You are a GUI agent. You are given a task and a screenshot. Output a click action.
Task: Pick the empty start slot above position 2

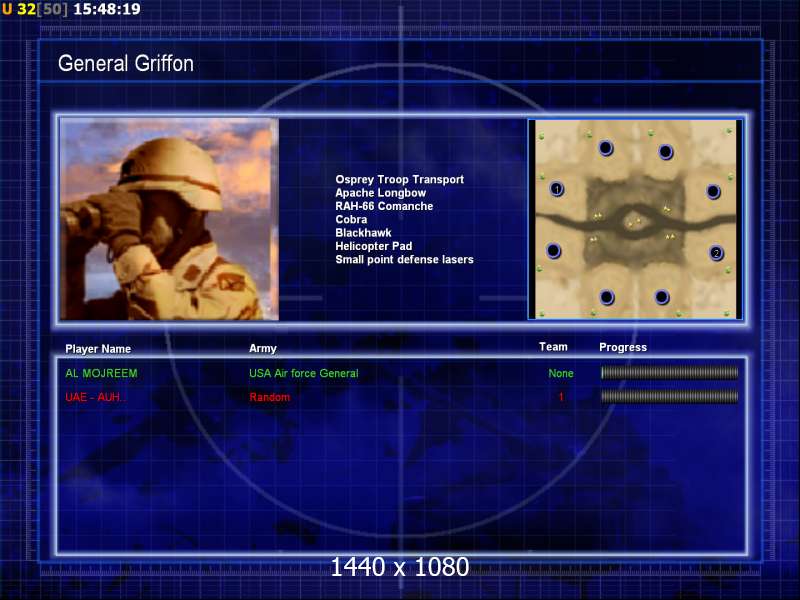click(x=713, y=191)
